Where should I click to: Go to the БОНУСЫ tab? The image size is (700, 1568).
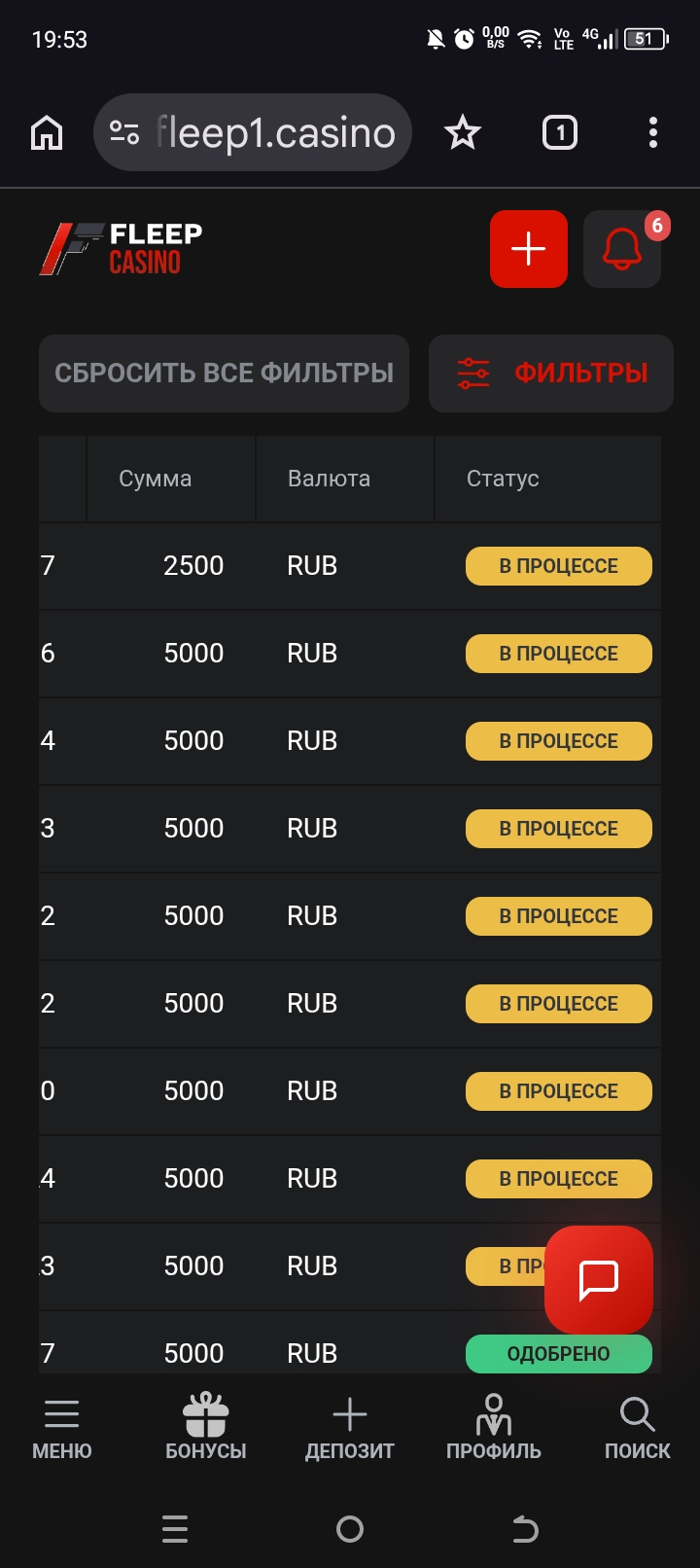[x=206, y=1429]
